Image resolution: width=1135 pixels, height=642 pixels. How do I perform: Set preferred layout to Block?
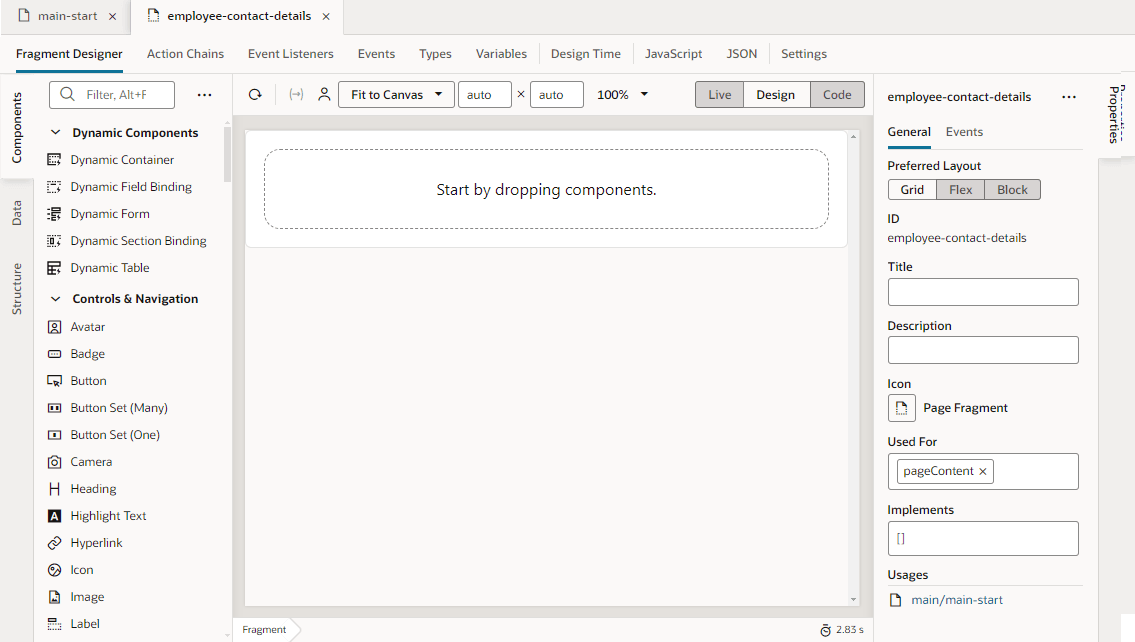pos(1012,190)
